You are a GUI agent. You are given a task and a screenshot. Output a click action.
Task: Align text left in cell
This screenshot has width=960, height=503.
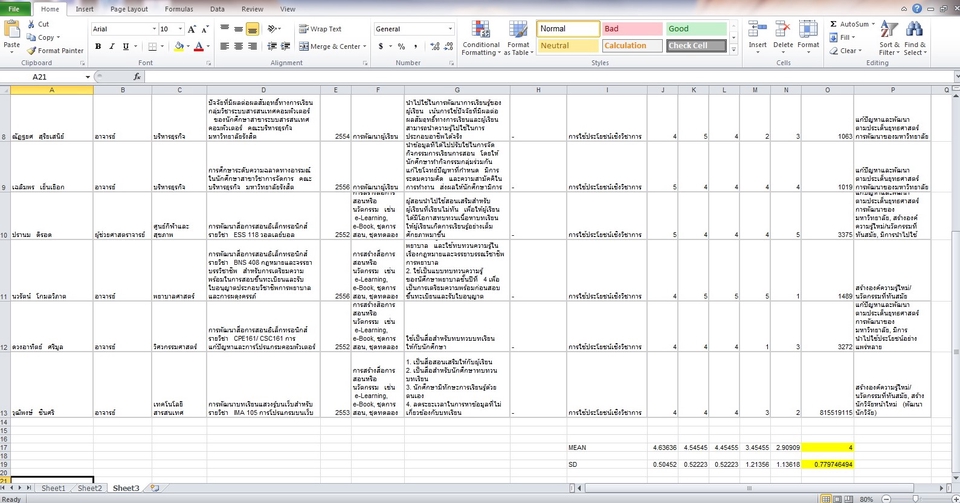pyautogui.click(x=225, y=47)
